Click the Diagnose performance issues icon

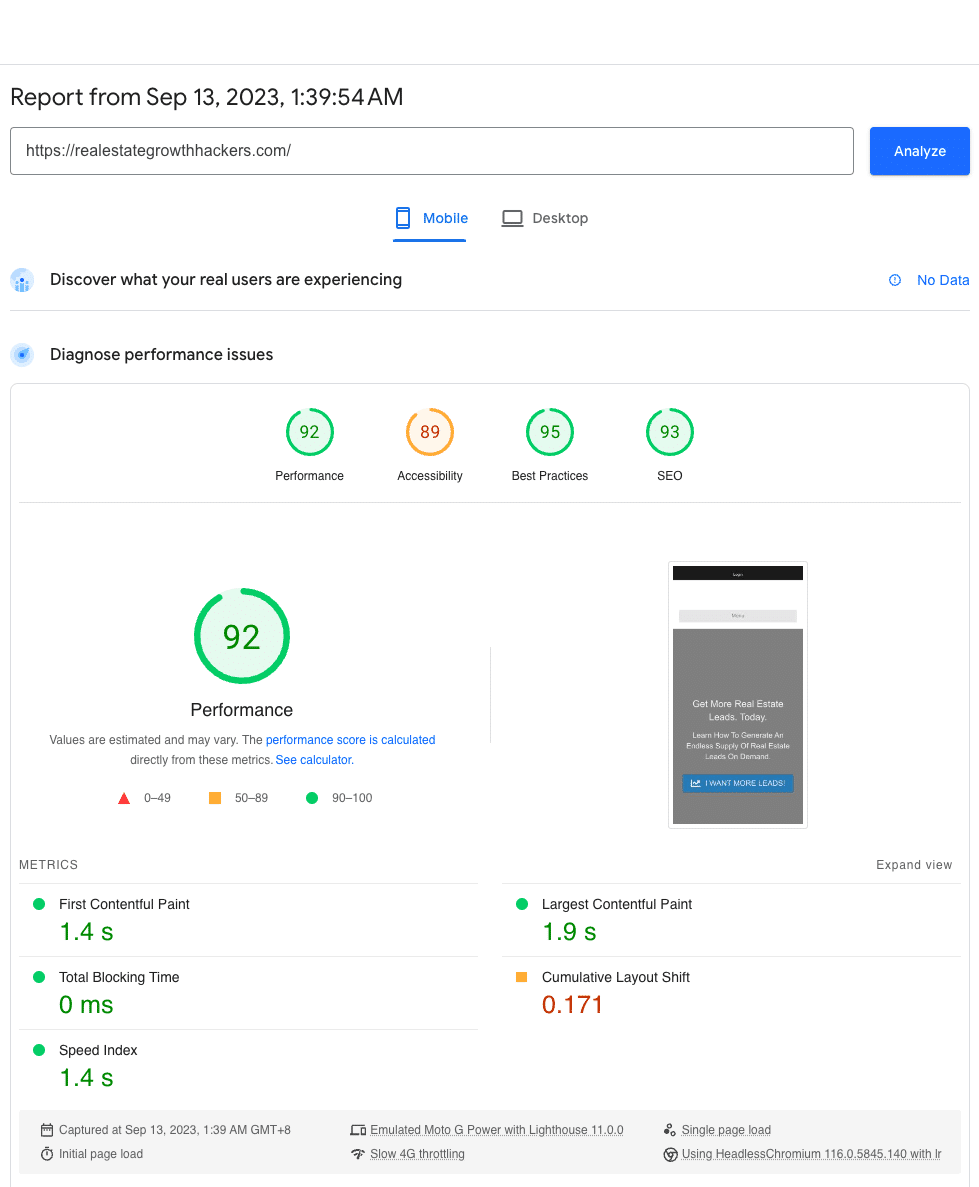tap(22, 355)
